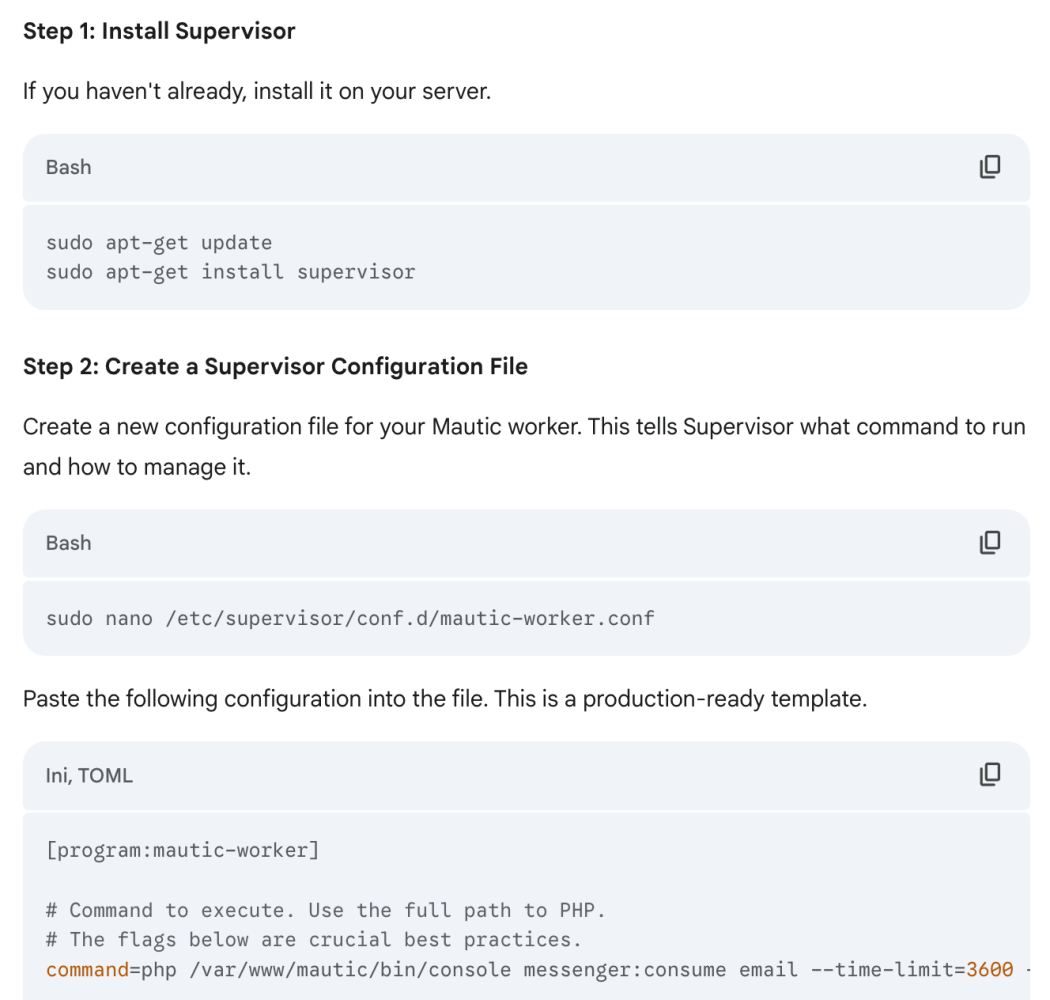Click the 'Ini, TOML' language label
This screenshot has width=1050, height=1000.
89,774
